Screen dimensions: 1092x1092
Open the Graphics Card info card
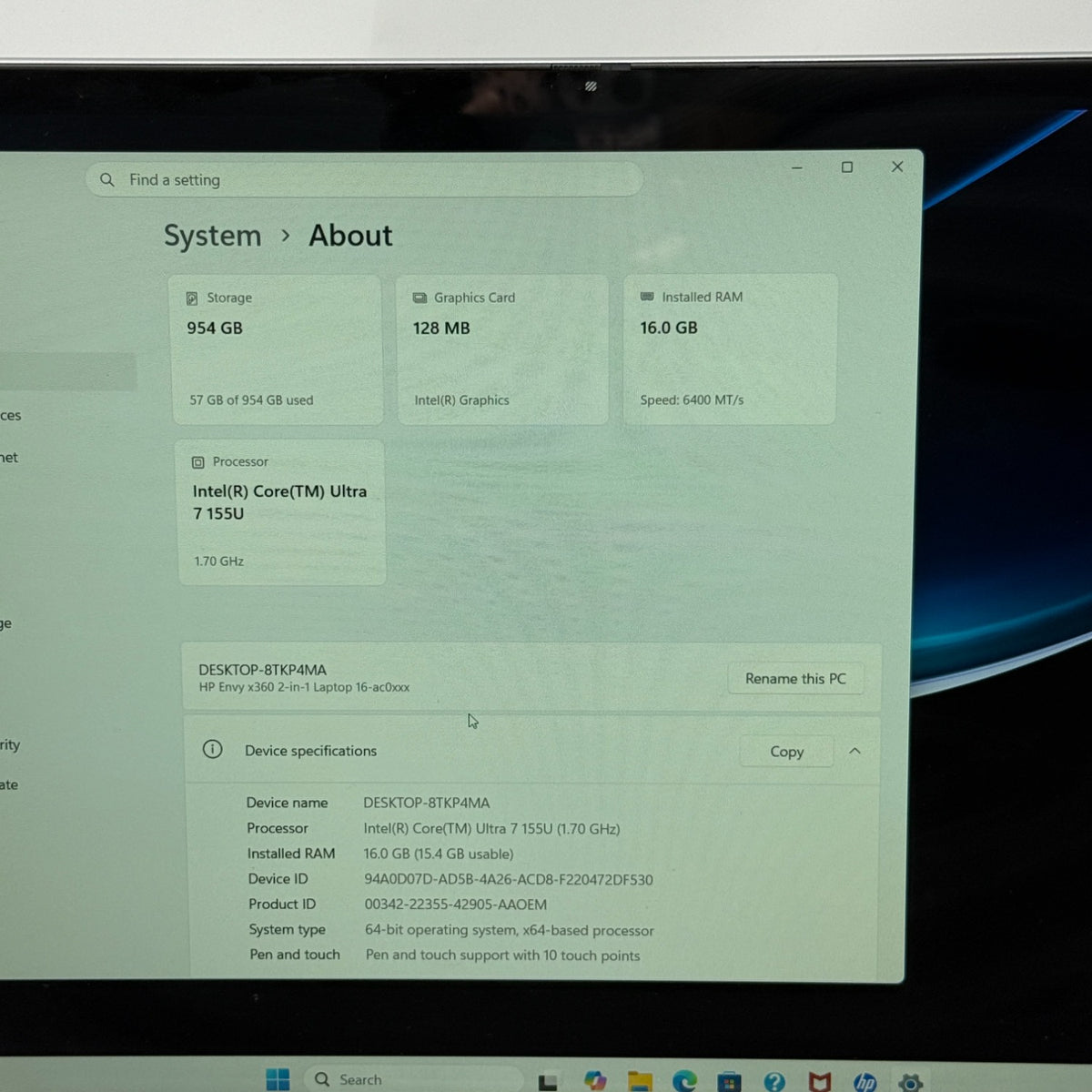pos(502,349)
